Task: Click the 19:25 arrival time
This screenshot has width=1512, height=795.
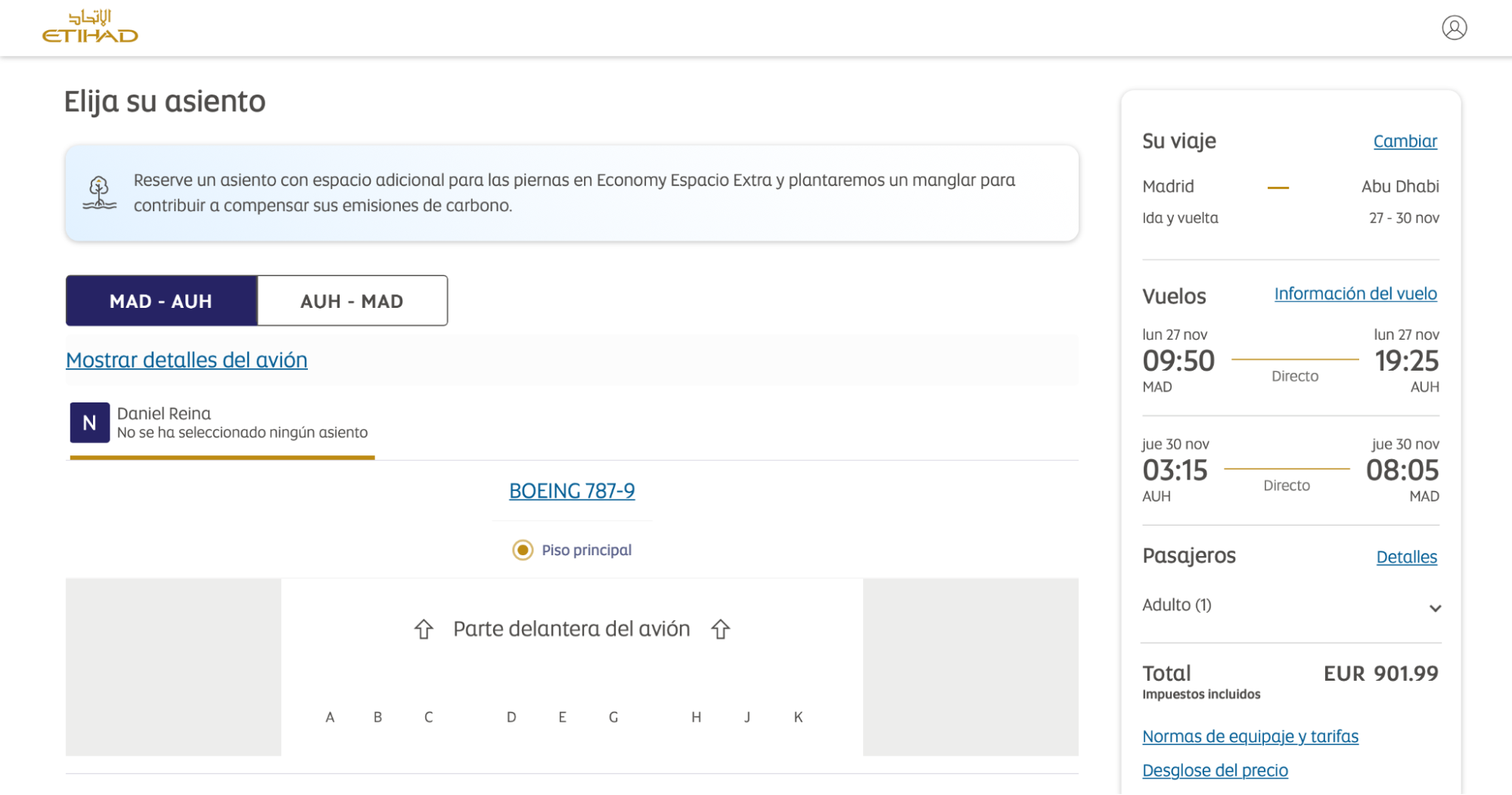Action: (1406, 361)
